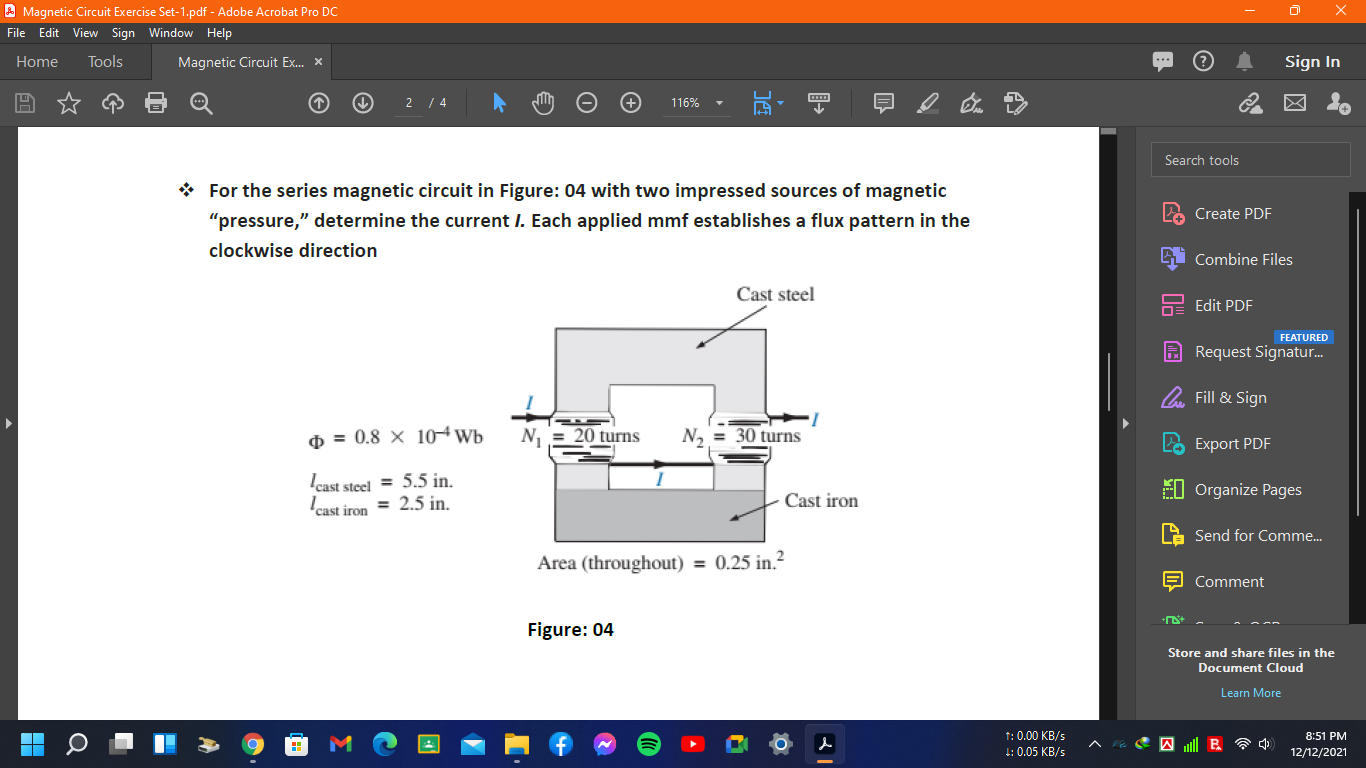
Task: Click the Sign In button
Action: click(1312, 61)
